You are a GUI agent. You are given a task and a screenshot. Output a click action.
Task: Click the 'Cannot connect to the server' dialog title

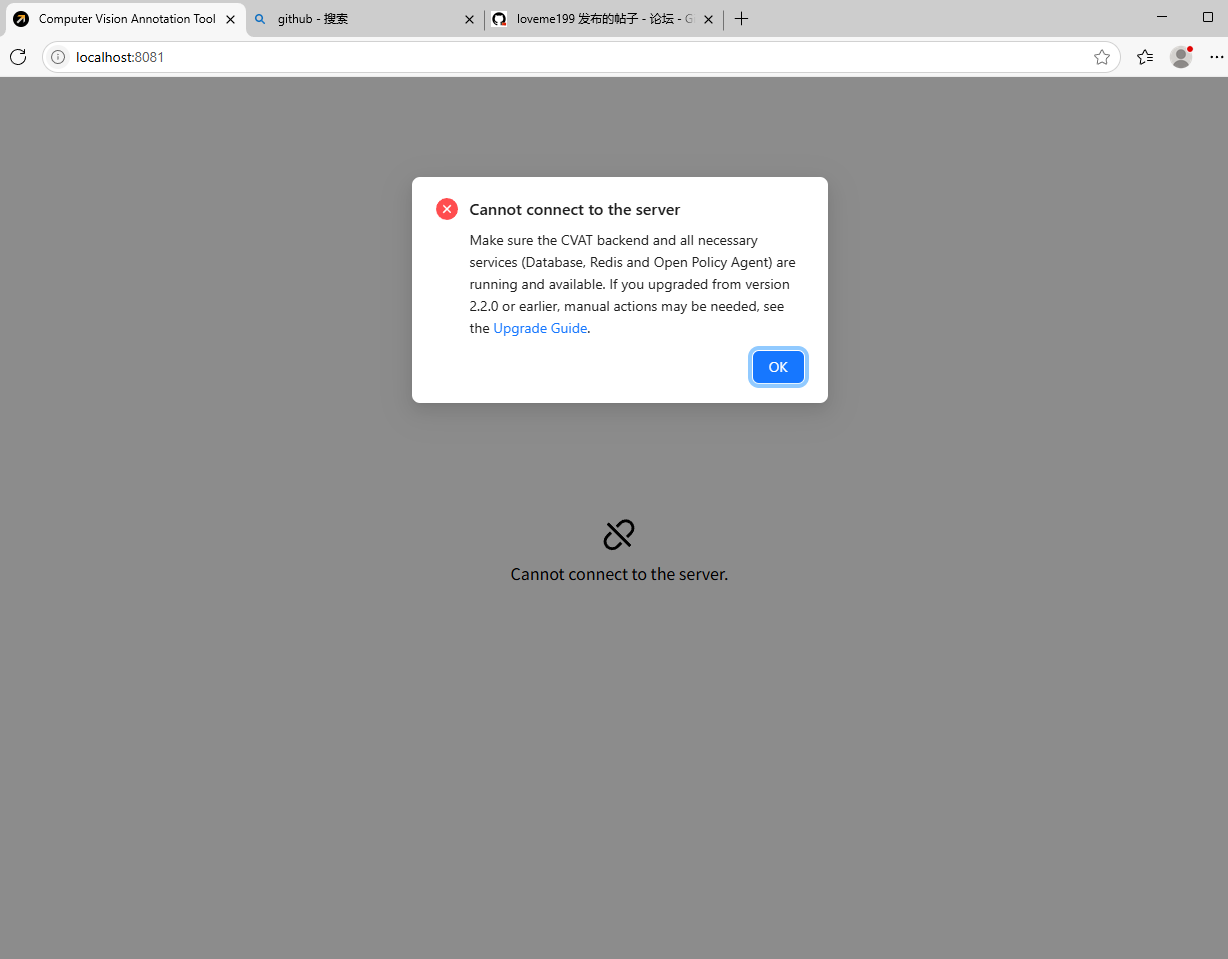(575, 210)
